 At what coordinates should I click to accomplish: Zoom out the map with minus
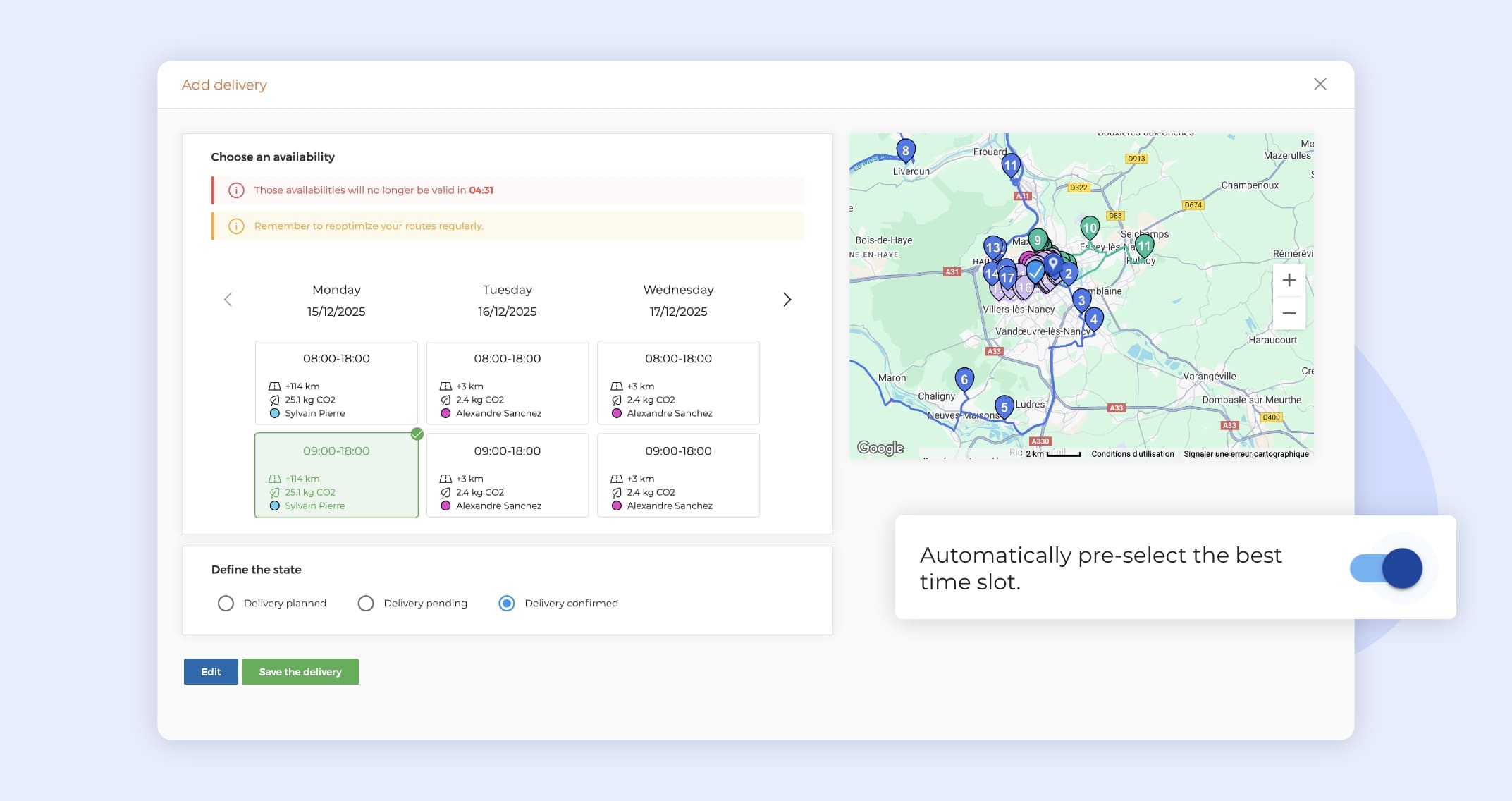click(1289, 313)
